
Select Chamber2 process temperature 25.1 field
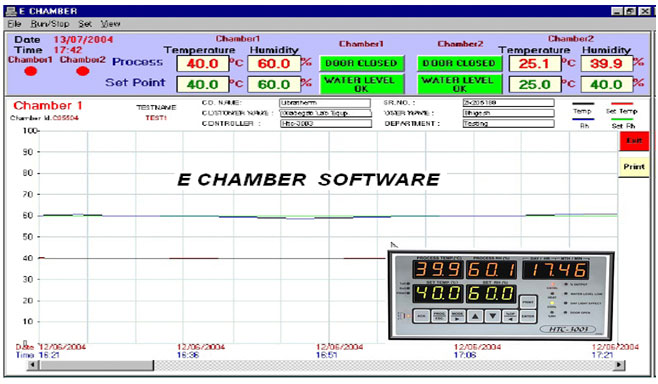click(x=535, y=64)
